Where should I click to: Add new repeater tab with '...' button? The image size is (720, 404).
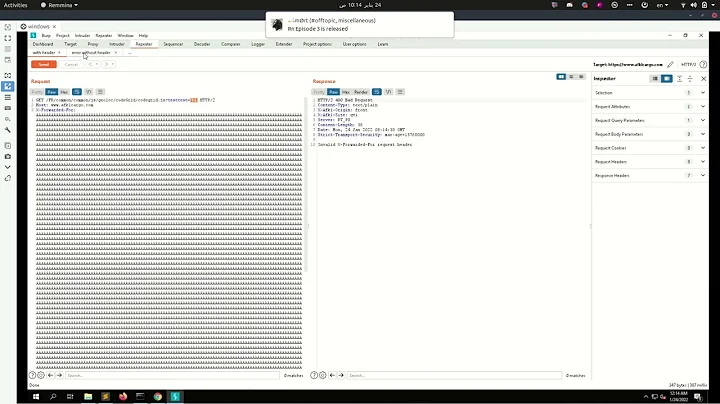pos(130,53)
